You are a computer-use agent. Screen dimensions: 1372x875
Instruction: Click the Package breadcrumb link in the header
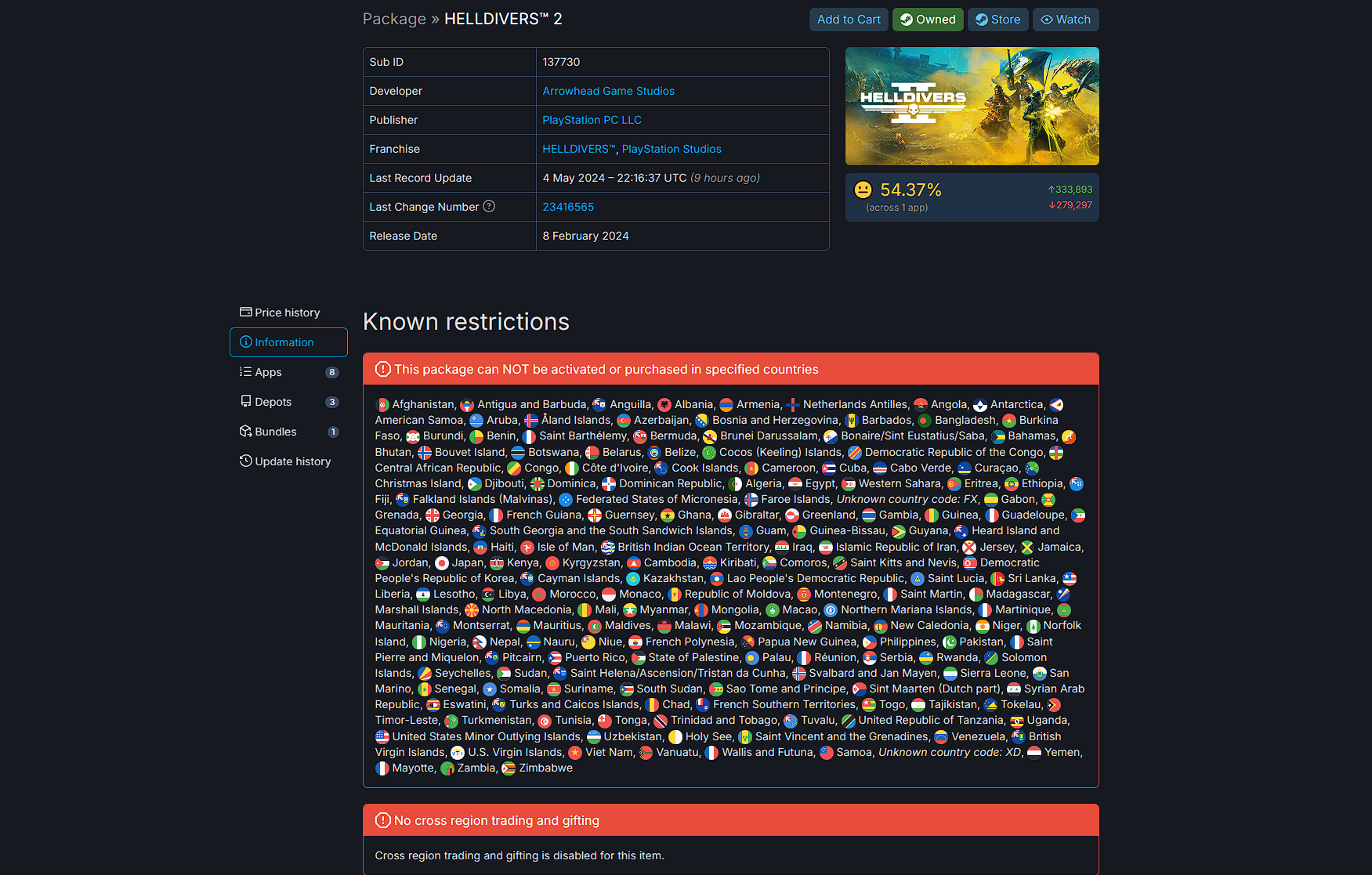pyautogui.click(x=394, y=18)
